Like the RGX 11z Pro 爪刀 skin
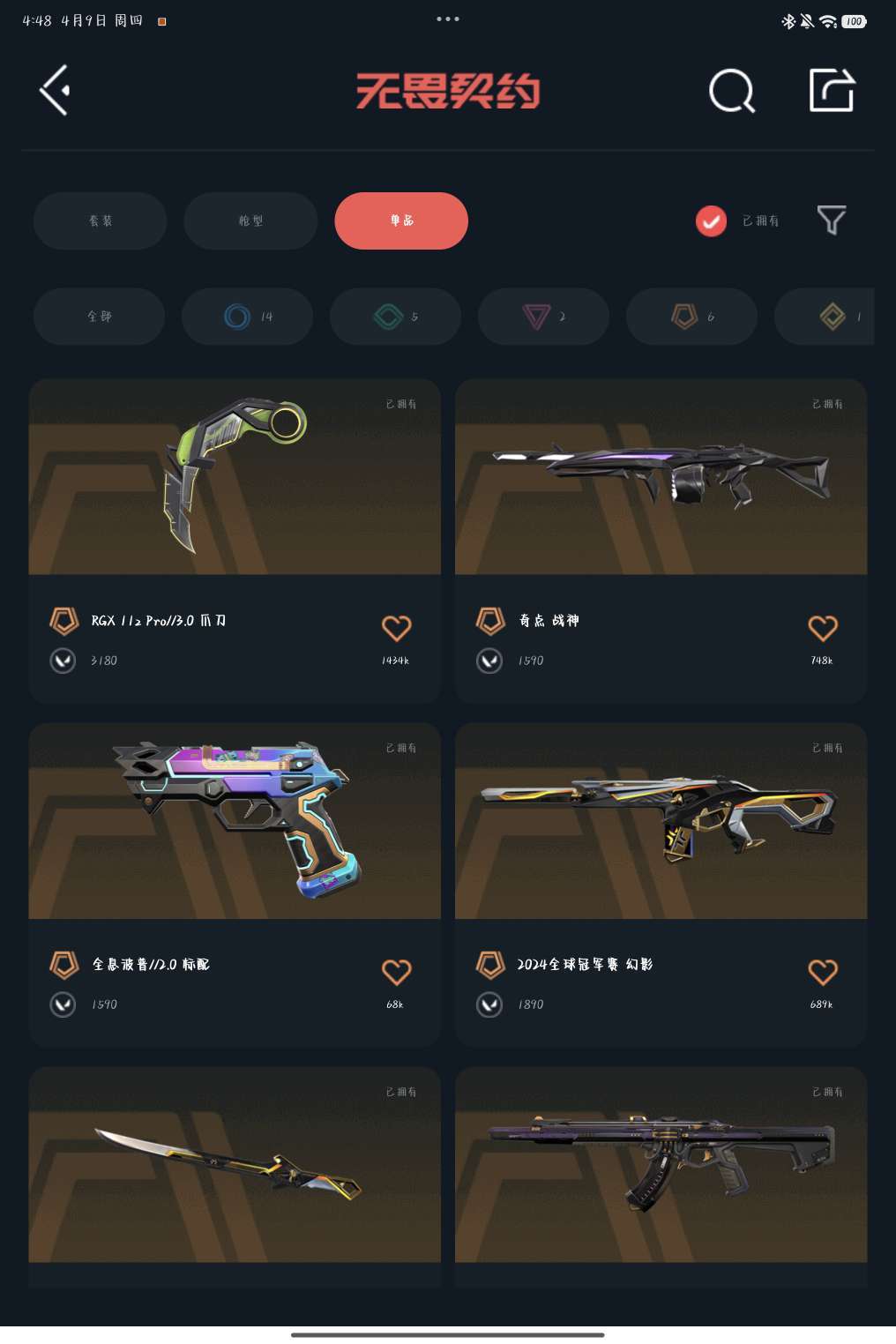Image resolution: width=896 pixels, height=1344 pixels. pos(396,628)
